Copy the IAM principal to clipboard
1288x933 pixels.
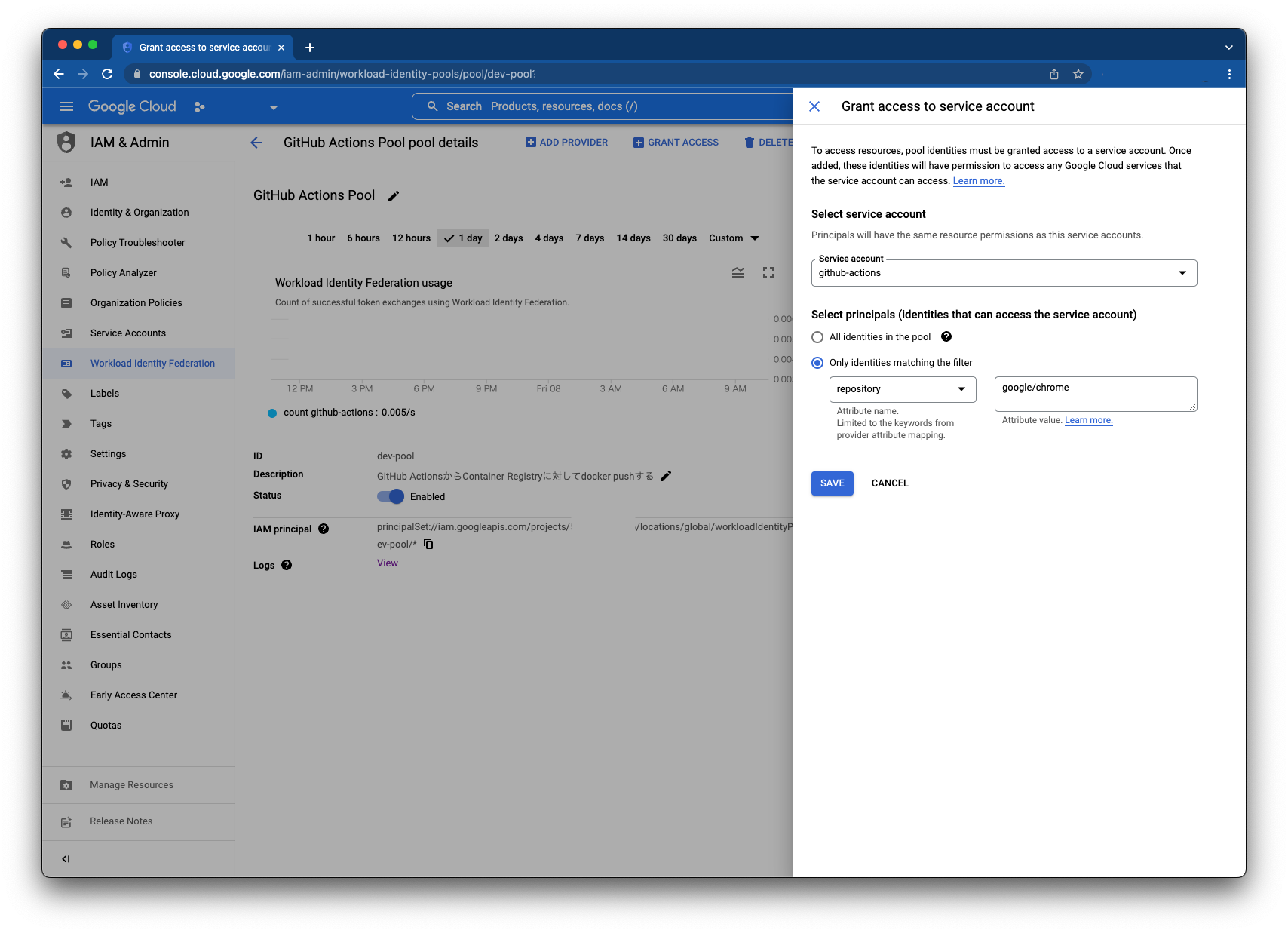428,544
